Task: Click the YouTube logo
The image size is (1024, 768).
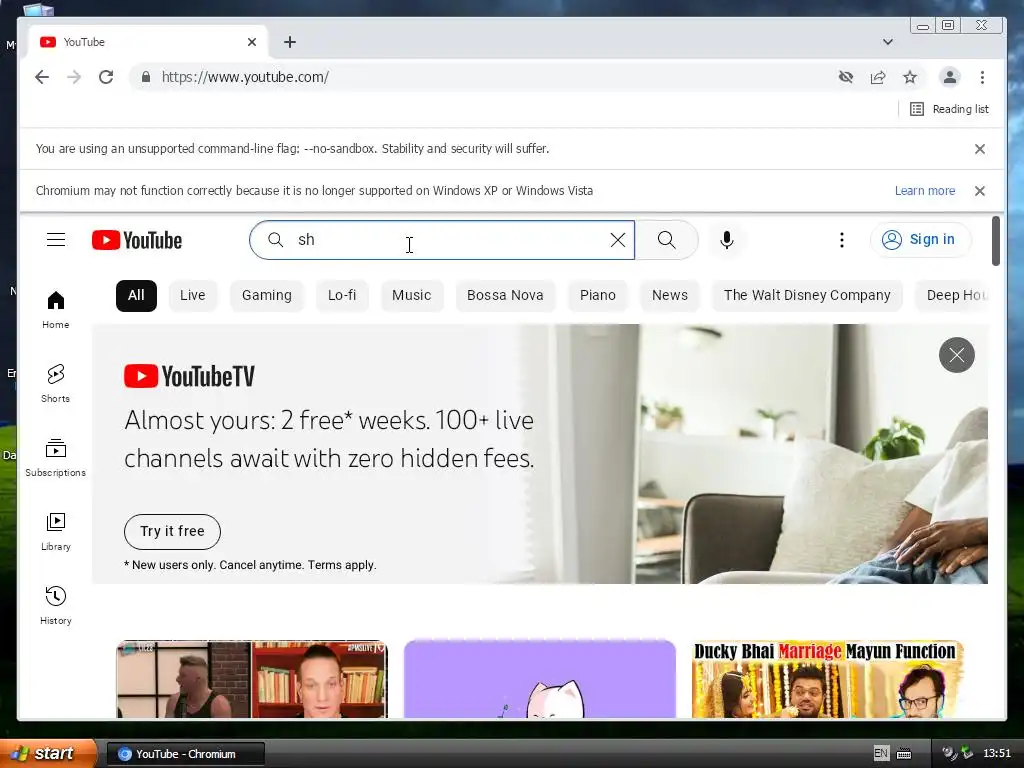Action: (136, 240)
